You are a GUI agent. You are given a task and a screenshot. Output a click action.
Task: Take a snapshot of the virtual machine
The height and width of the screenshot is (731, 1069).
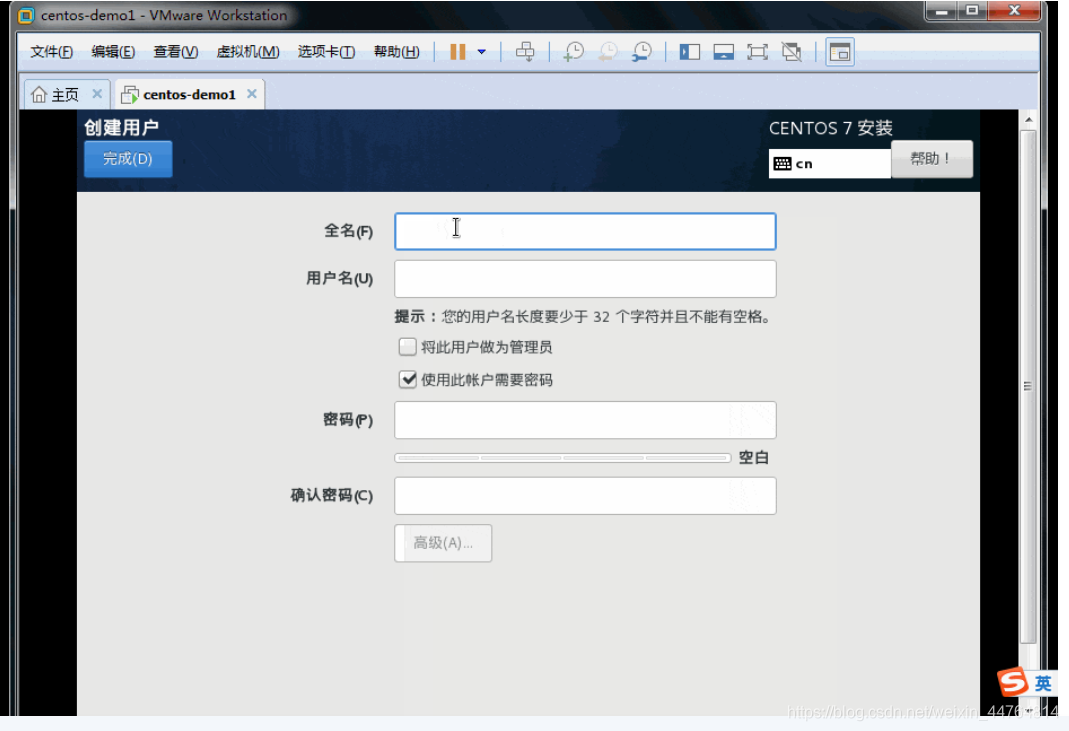[x=573, y=52]
